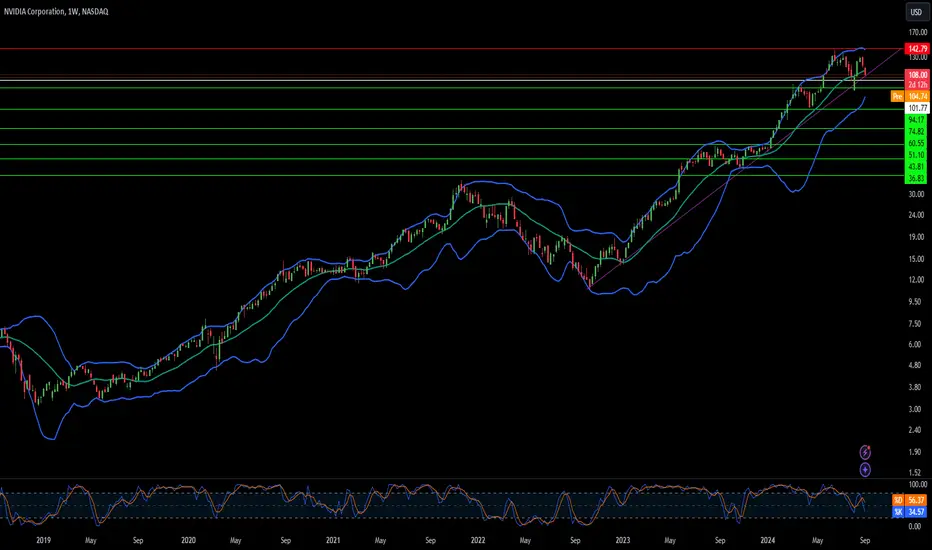Image resolution: width=932 pixels, height=550 pixels.
Task: Click the 2019 marker on time axis
Action: click(x=43, y=540)
